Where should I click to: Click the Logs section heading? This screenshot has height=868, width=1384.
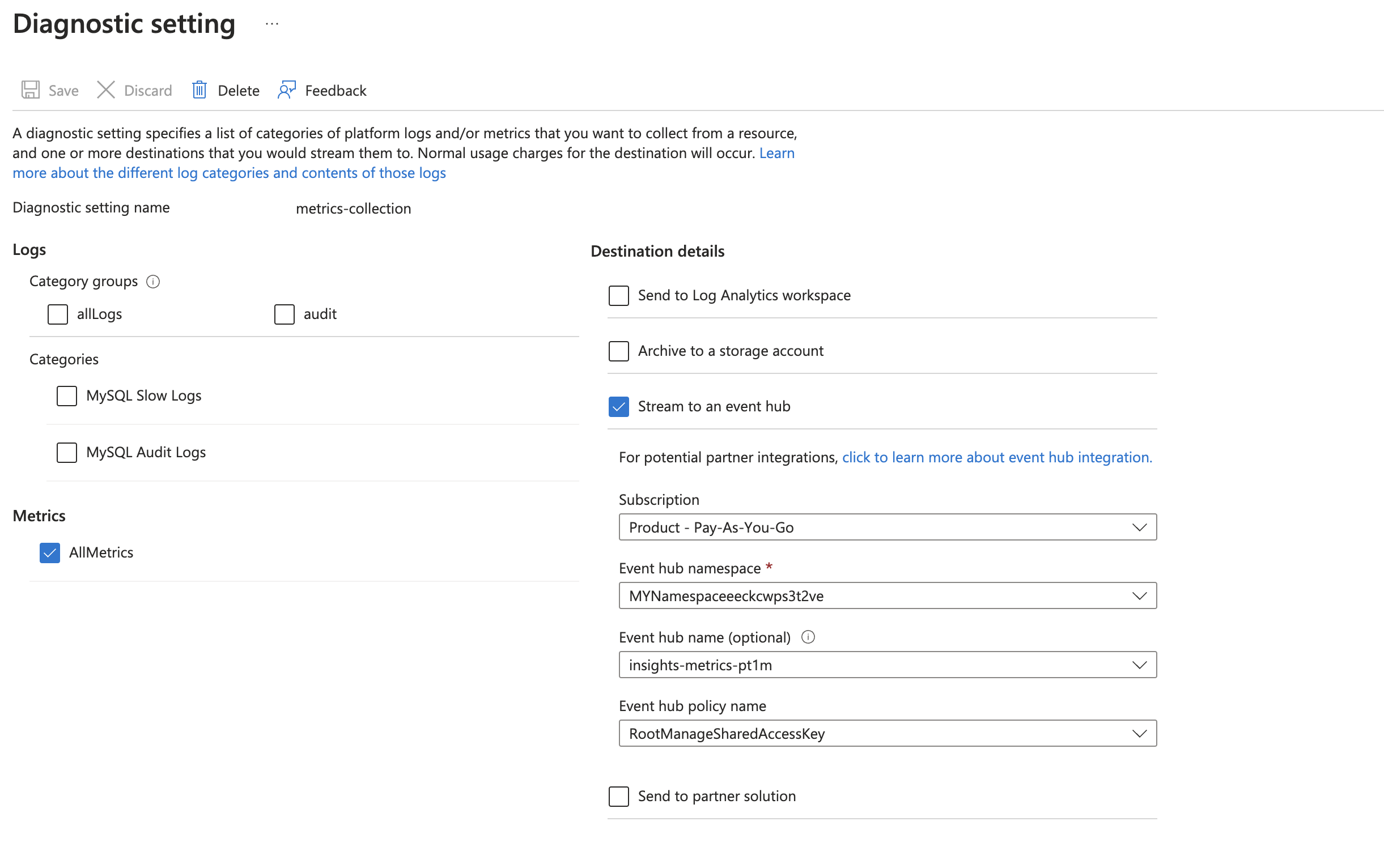(x=29, y=250)
